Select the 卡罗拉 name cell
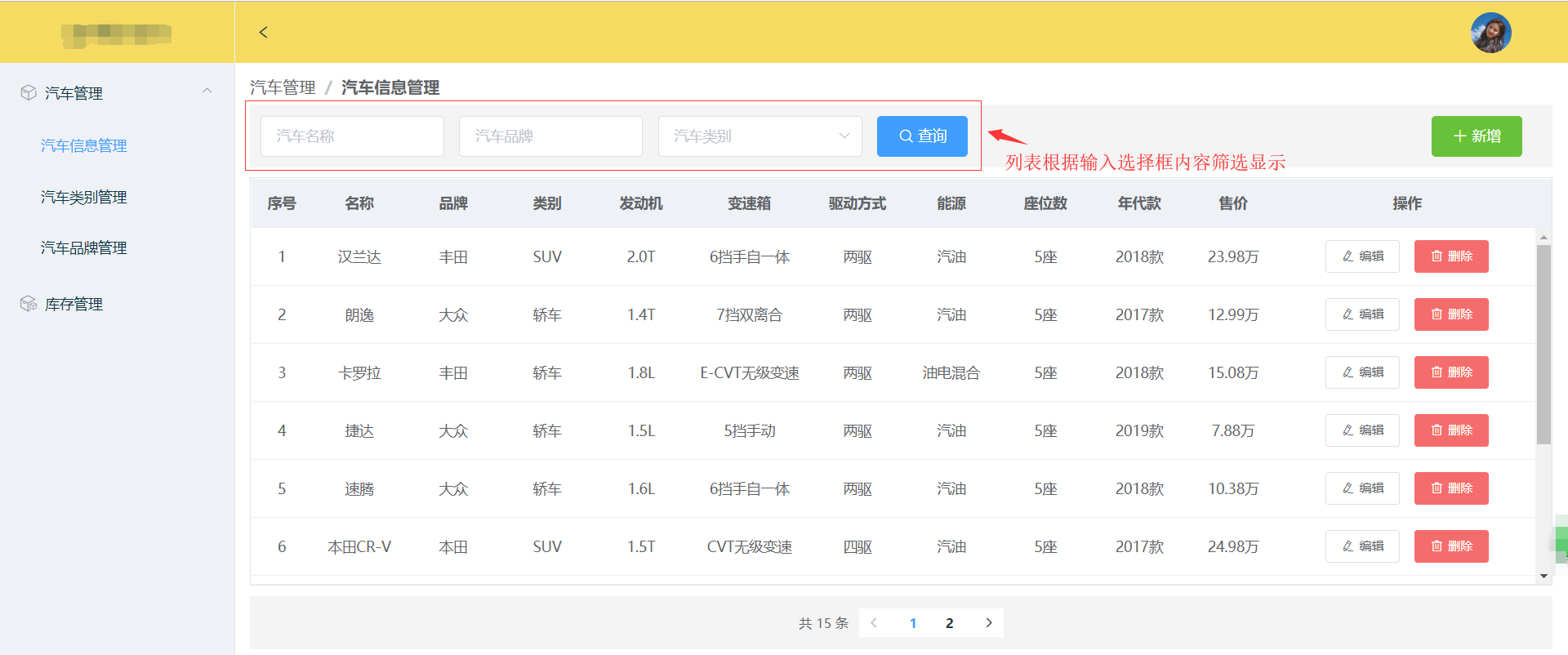 coord(359,373)
